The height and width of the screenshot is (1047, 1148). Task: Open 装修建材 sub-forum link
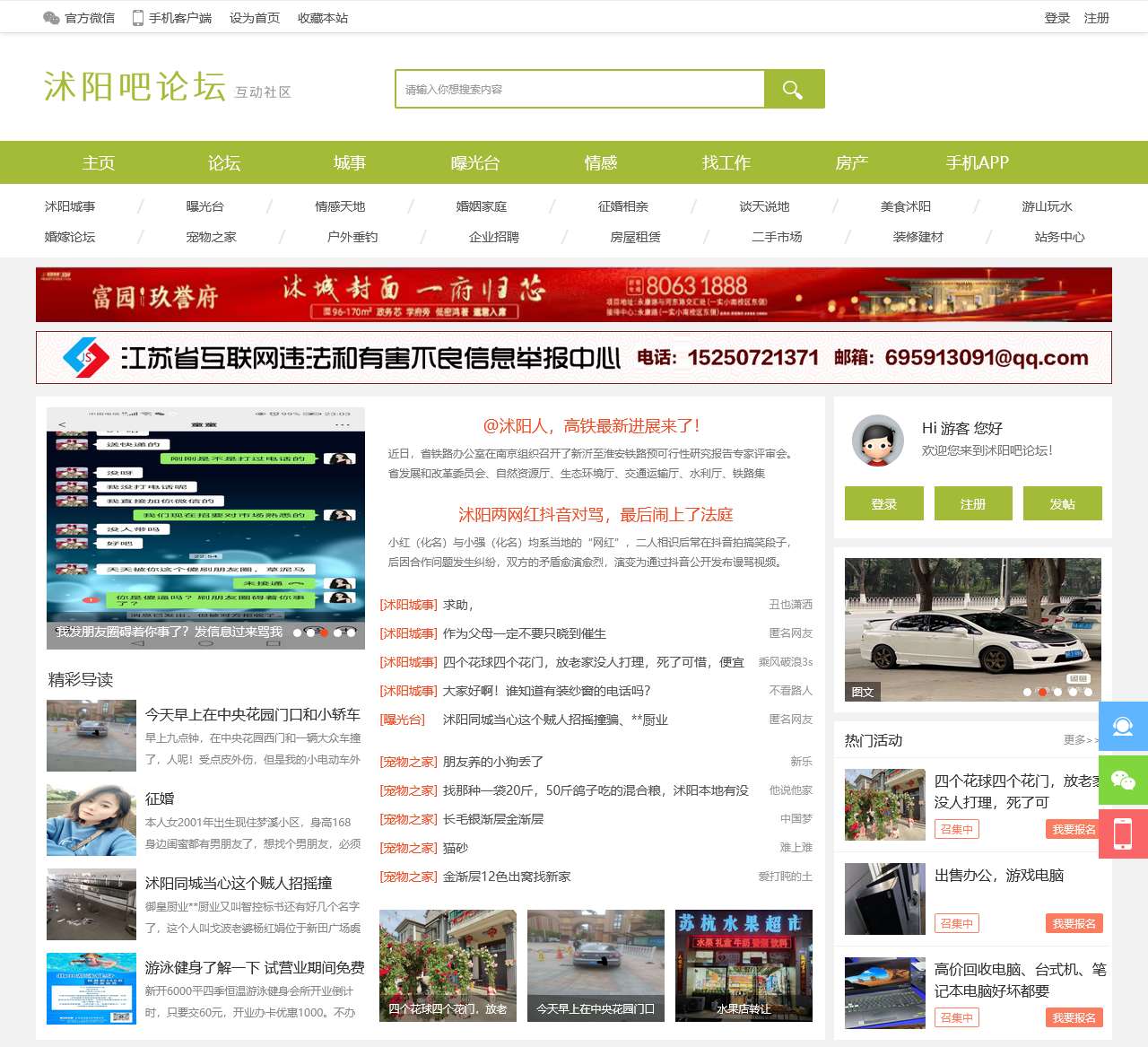918,237
